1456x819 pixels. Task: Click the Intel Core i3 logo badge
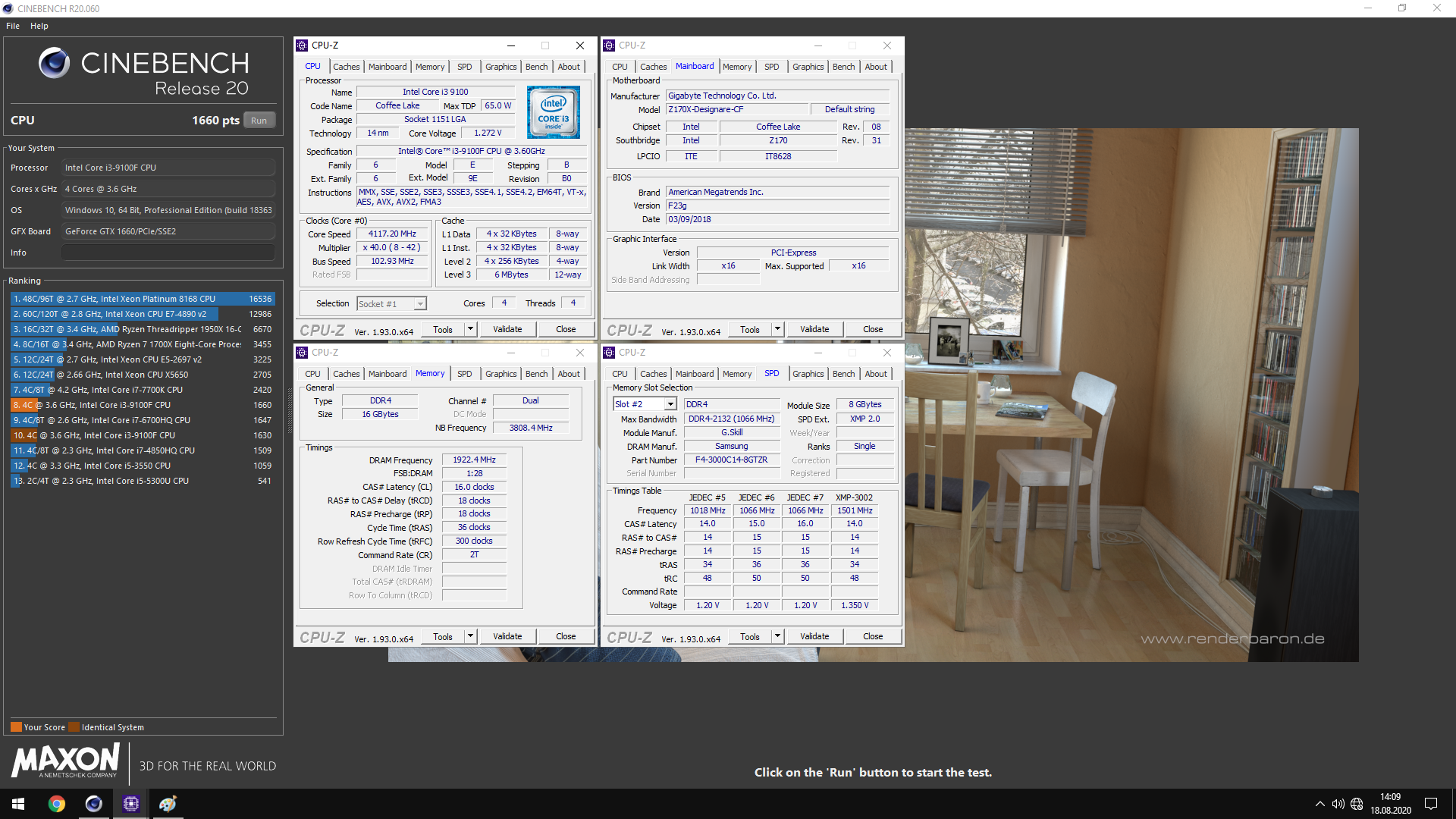click(554, 112)
